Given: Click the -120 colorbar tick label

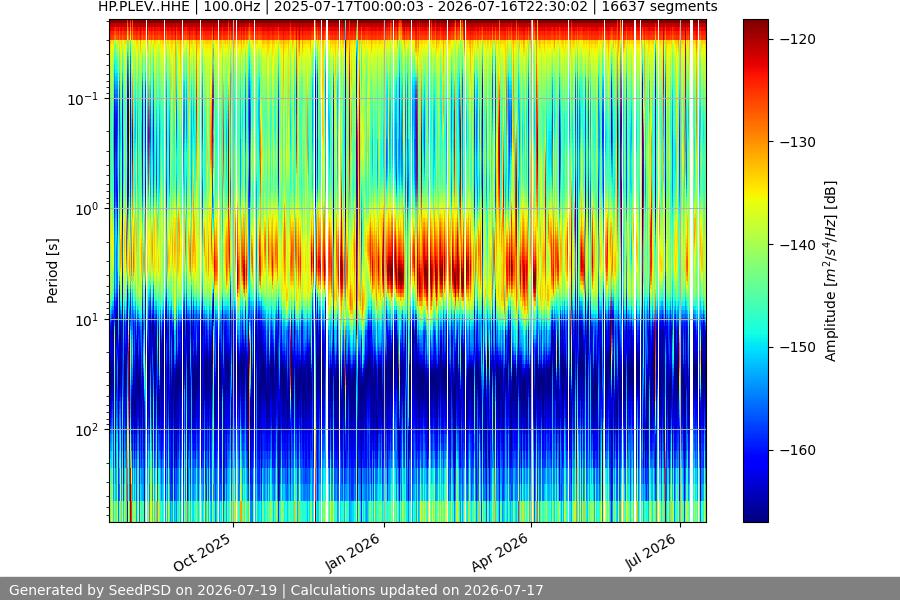Looking at the screenshot, I should pyautogui.click(x=798, y=39).
